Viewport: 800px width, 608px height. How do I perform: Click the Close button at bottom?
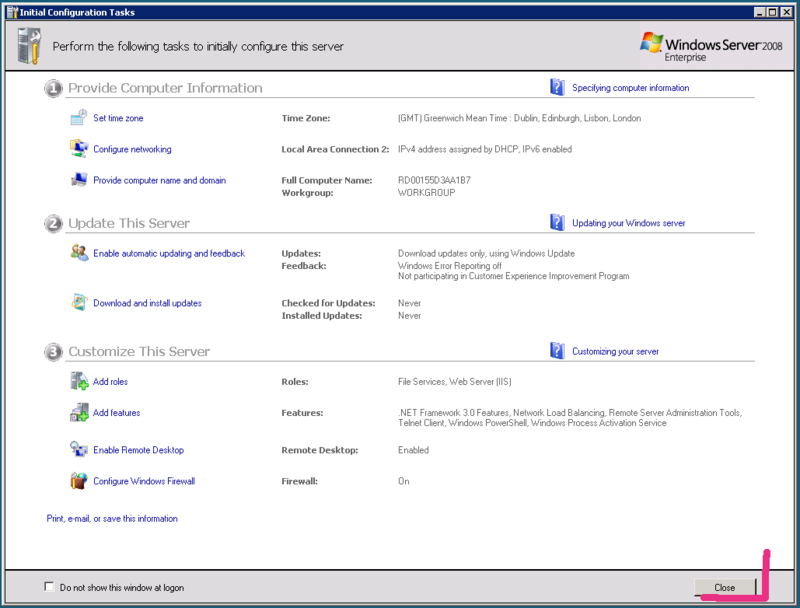(724, 588)
